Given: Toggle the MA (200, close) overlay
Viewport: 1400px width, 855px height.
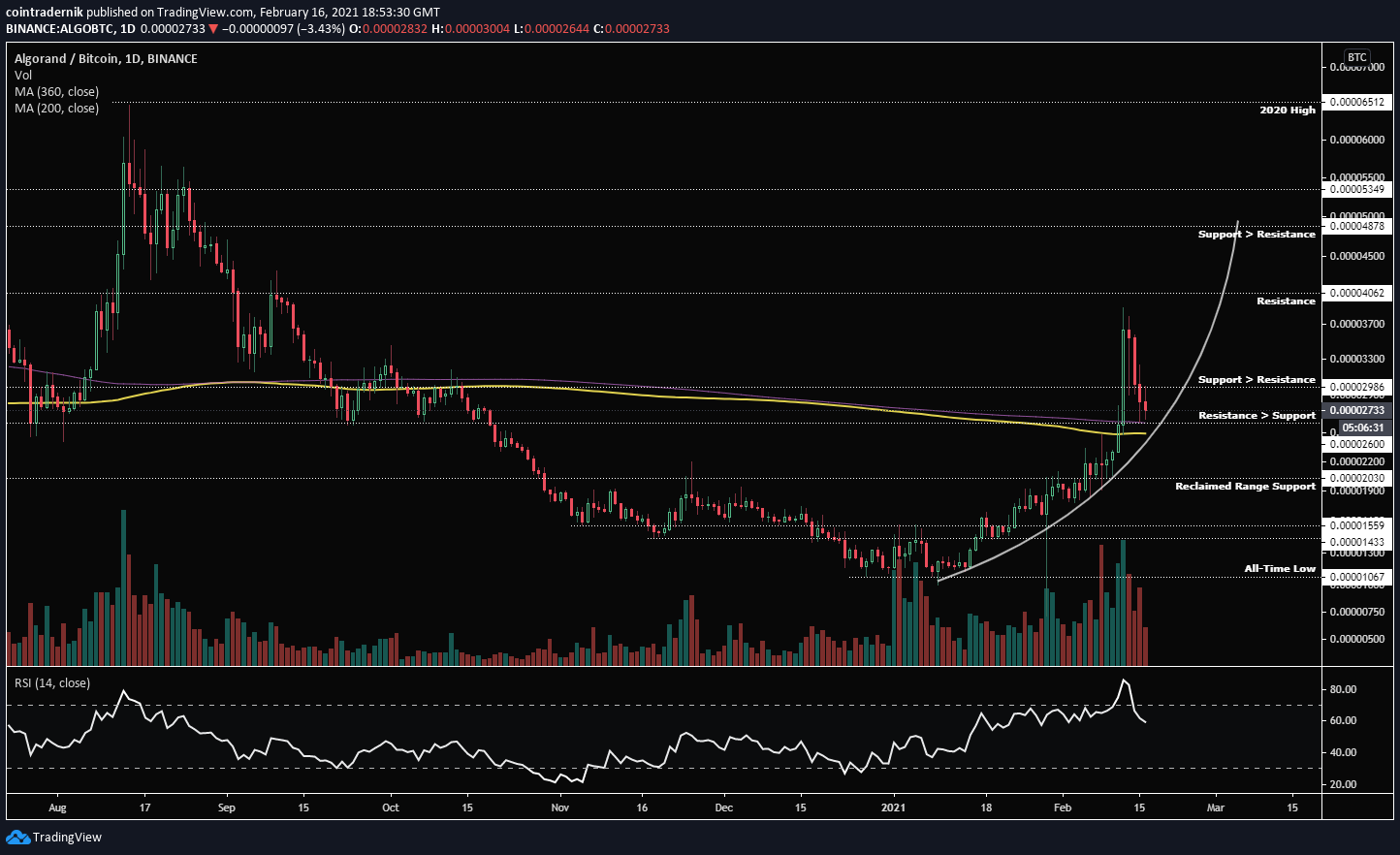Looking at the screenshot, I should click(57, 108).
